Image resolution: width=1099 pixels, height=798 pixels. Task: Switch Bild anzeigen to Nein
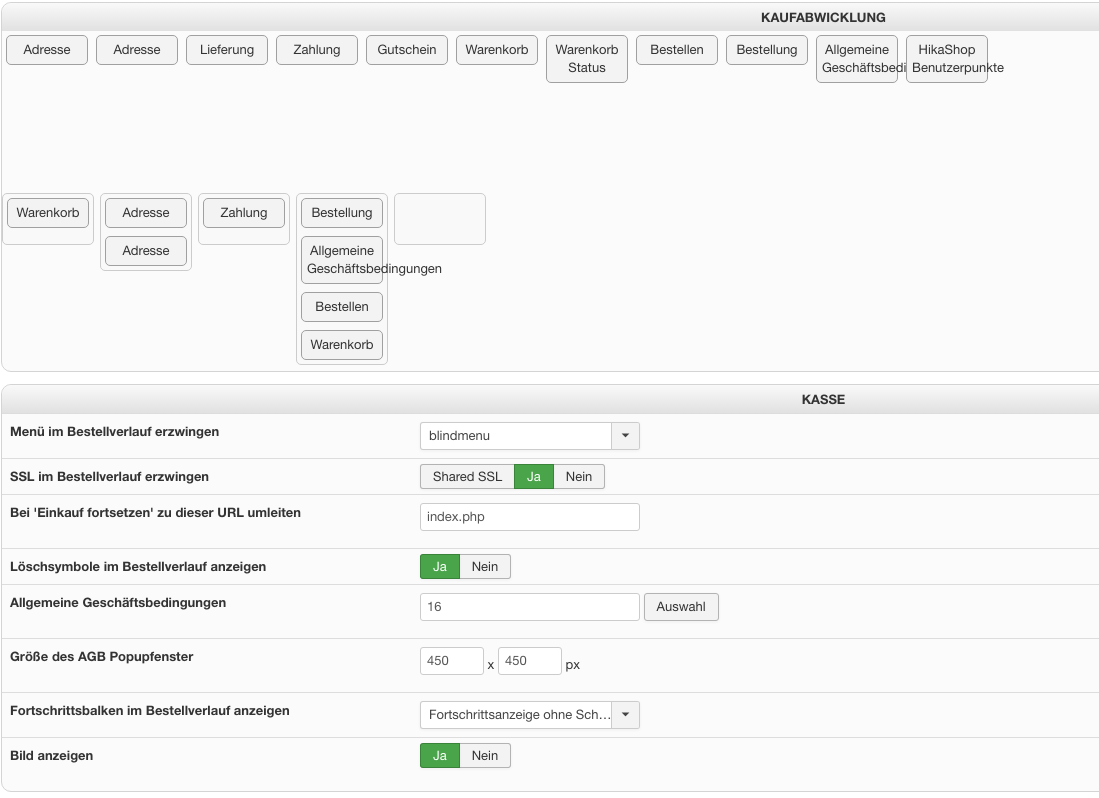click(485, 756)
